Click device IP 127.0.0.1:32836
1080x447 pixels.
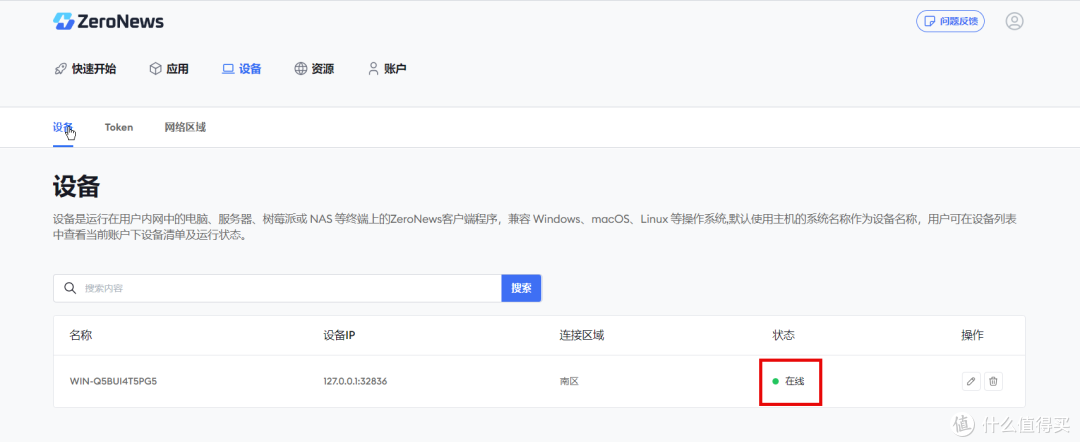355,381
